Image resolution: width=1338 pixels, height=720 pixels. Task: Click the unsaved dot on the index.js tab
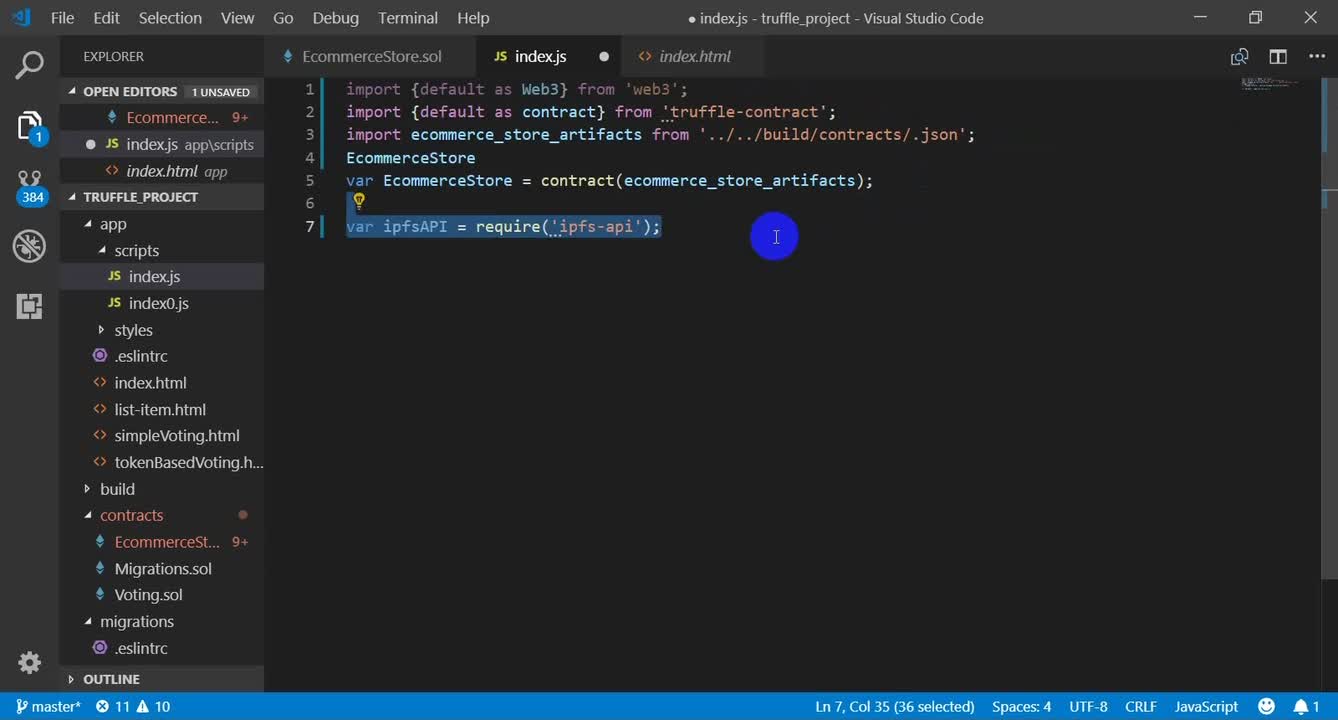604,57
